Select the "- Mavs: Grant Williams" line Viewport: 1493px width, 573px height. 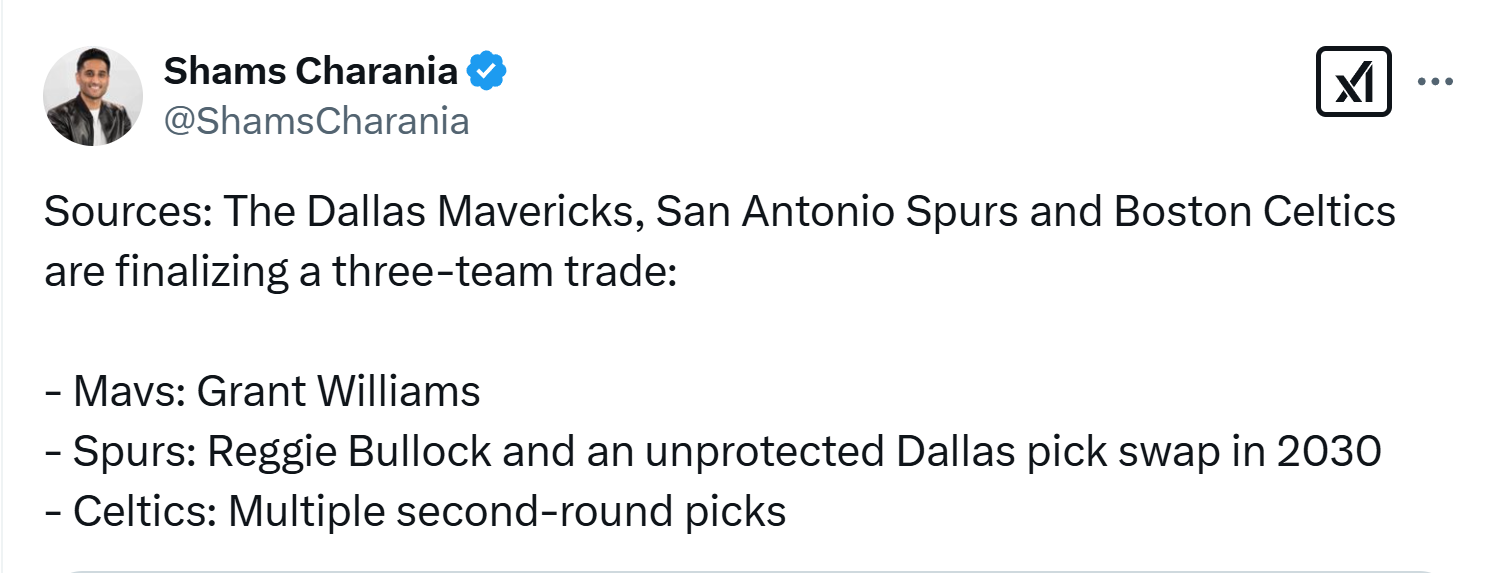[x=262, y=391]
